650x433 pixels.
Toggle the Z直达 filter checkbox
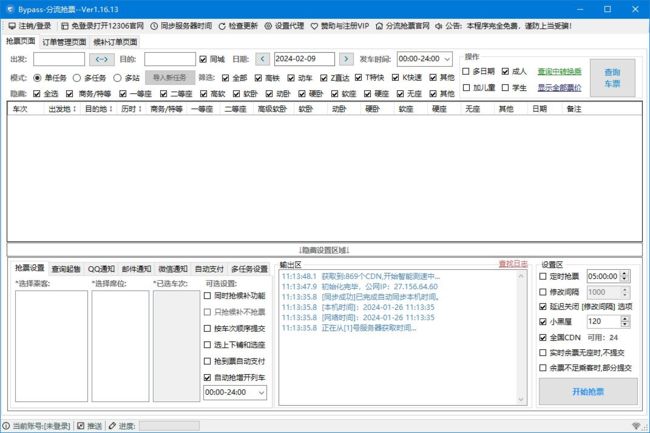pos(324,77)
